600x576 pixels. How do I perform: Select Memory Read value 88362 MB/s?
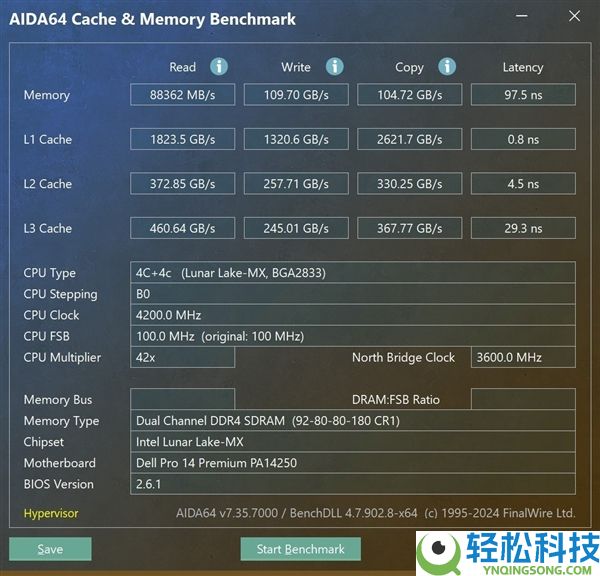tap(183, 95)
